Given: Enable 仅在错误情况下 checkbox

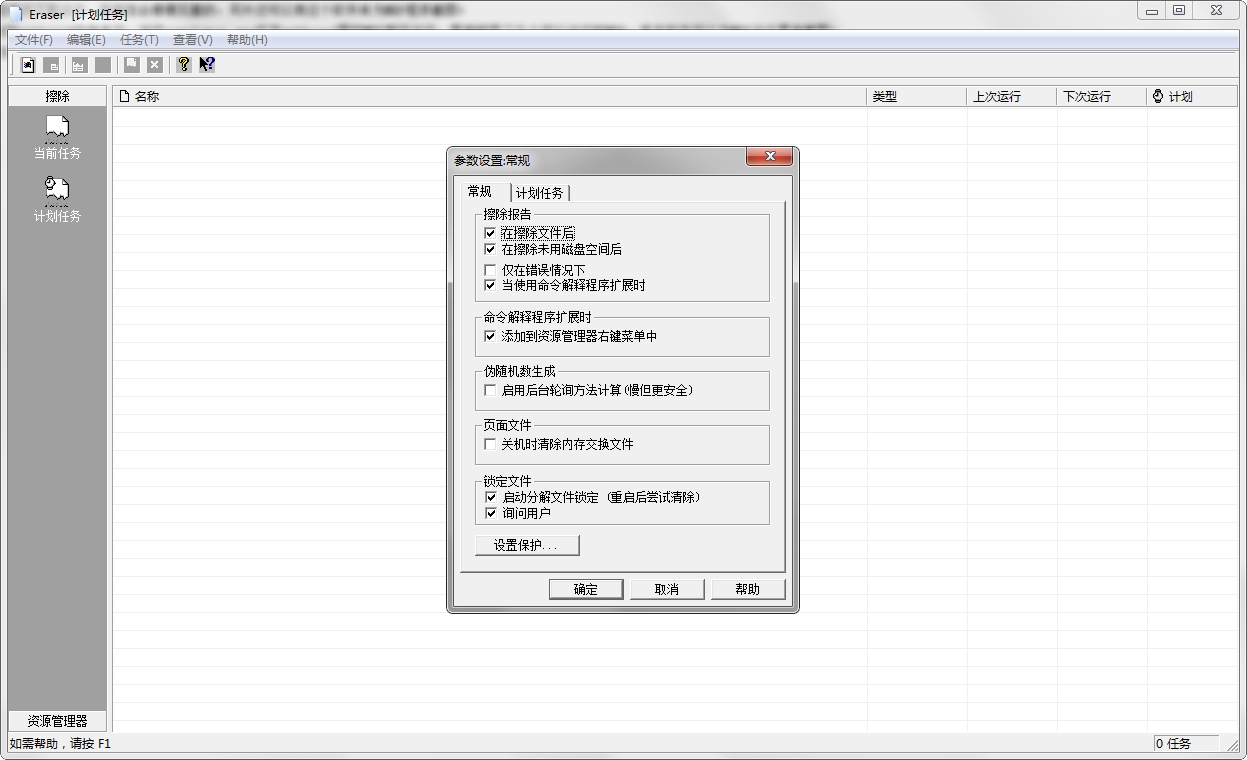Looking at the screenshot, I should point(490,270).
